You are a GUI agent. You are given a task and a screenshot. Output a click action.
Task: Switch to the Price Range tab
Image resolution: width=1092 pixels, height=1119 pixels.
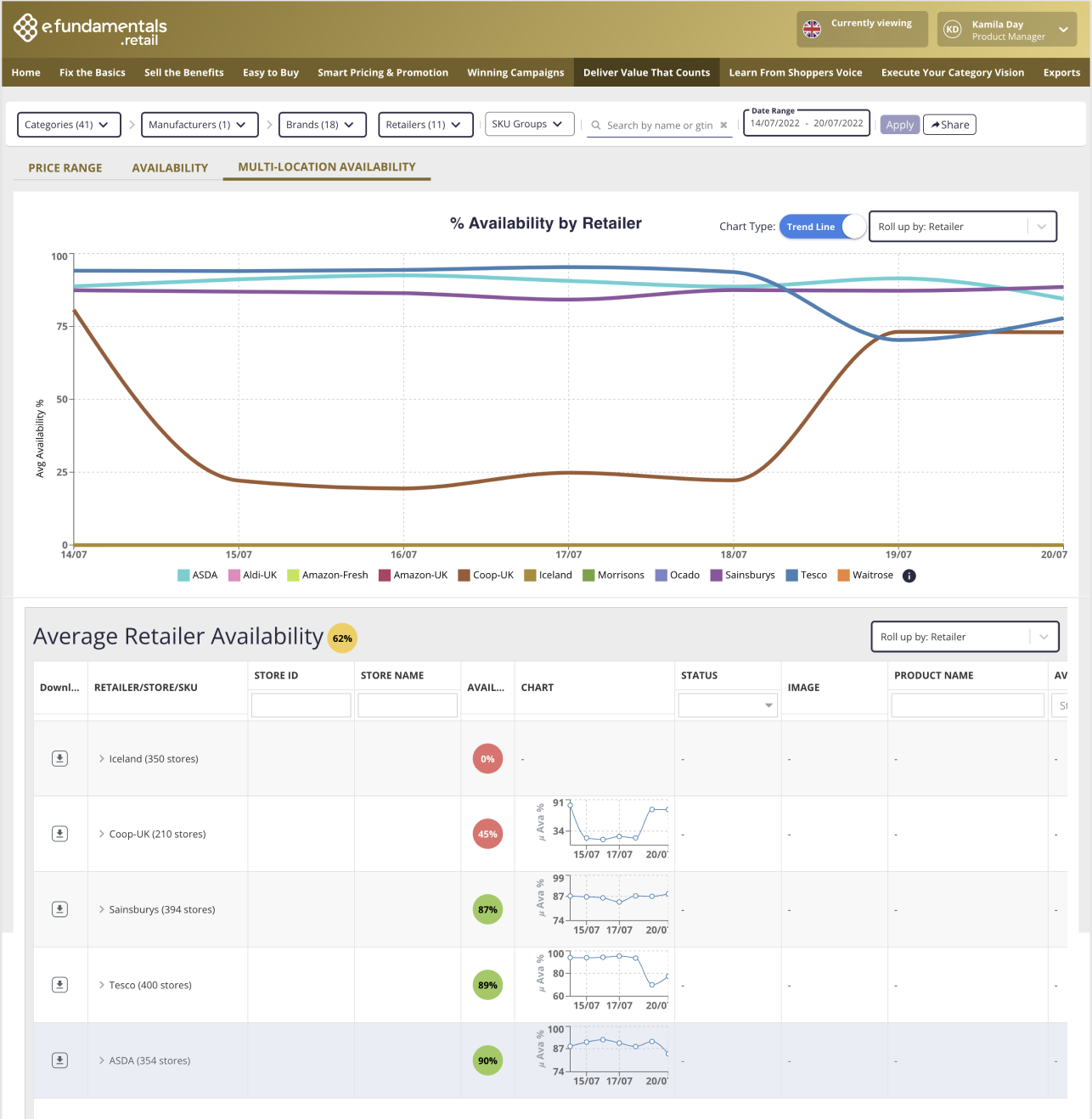point(65,168)
